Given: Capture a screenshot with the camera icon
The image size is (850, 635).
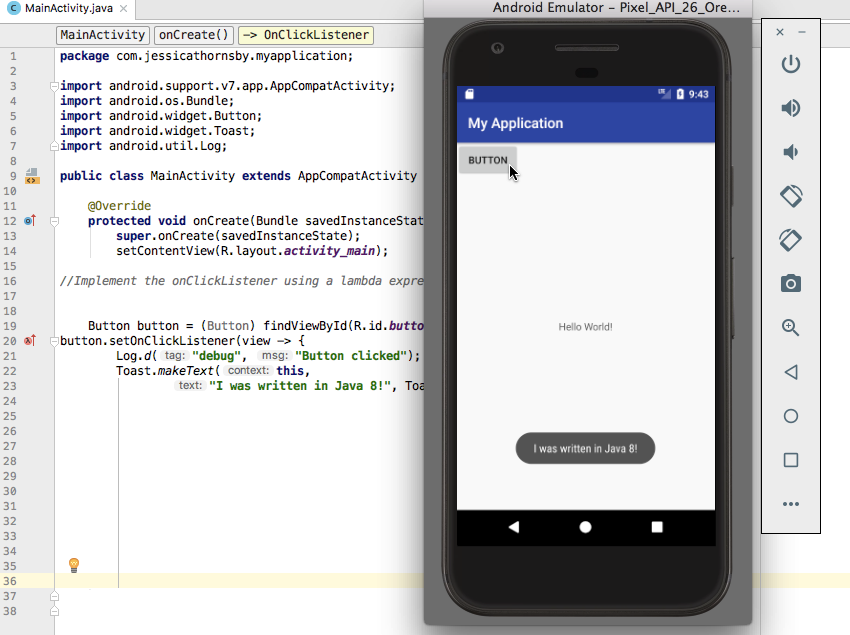Looking at the screenshot, I should [790, 284].
